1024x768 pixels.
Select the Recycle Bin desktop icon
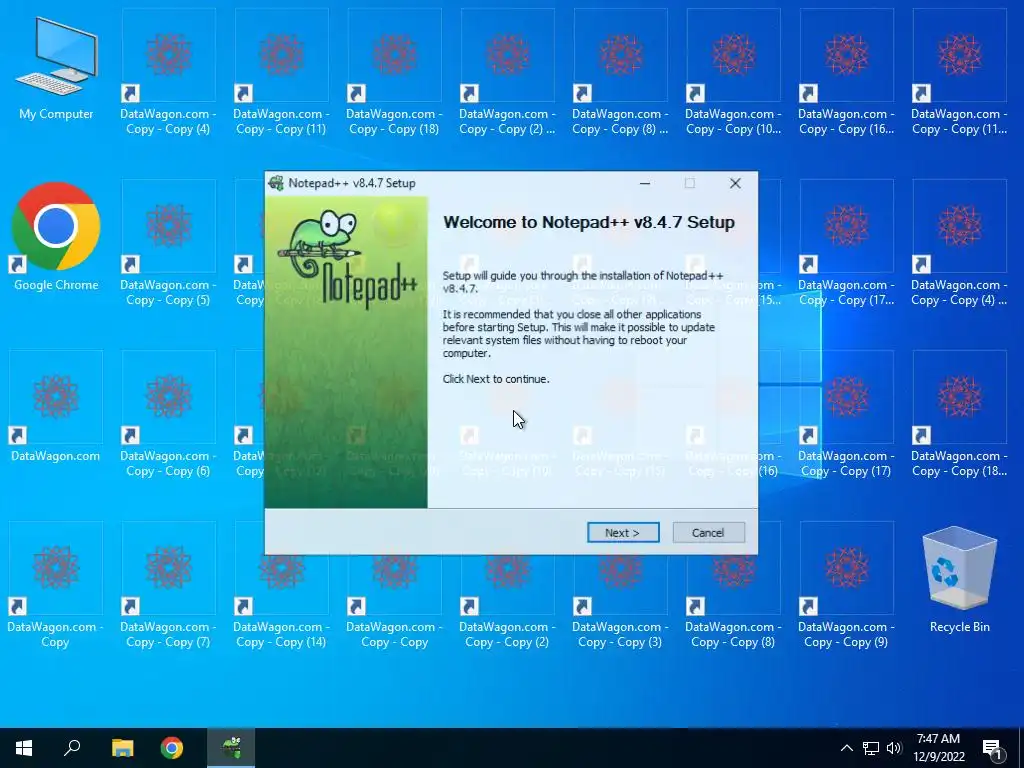point(959,580)
